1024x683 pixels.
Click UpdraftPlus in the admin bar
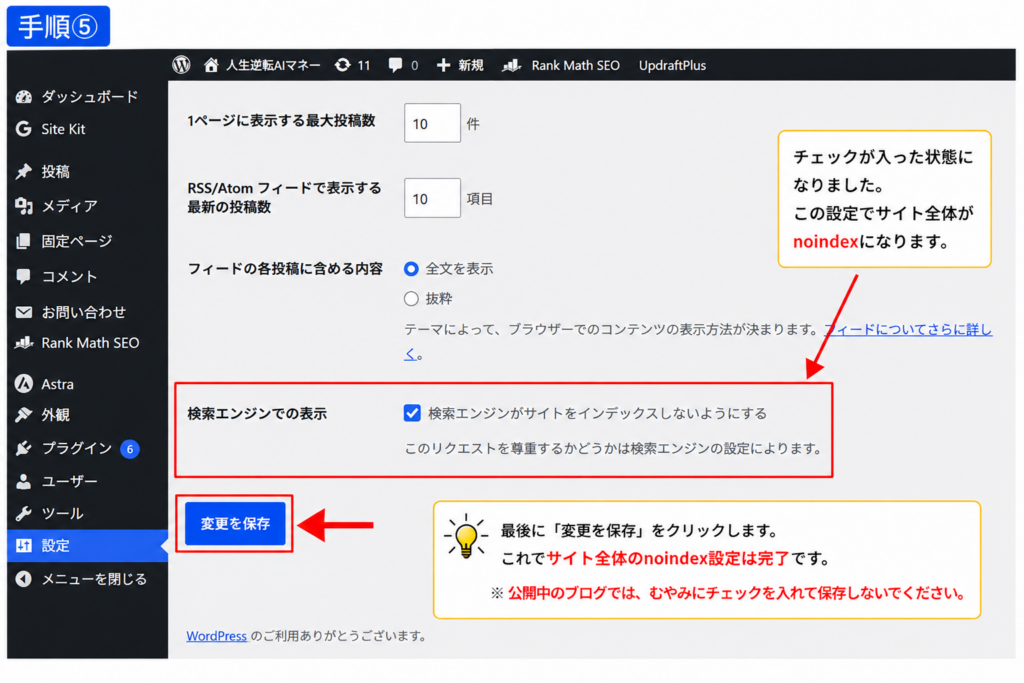click(x=672, y=65)
